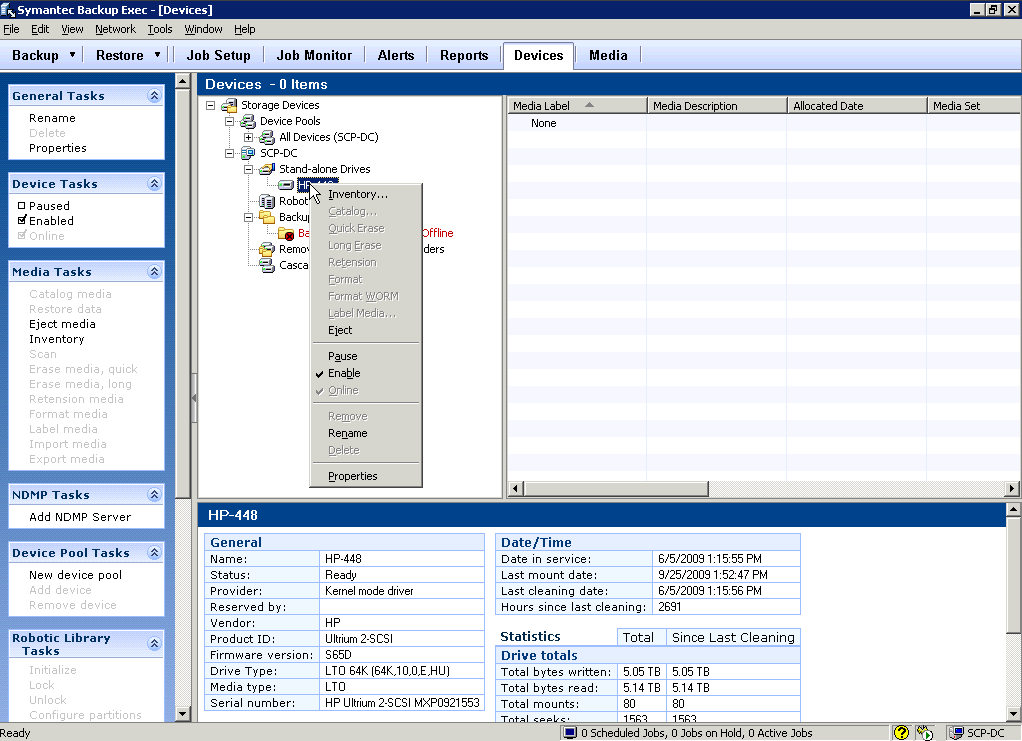Click the Robotic Libraries icon in the device tree
This screenshot has height=741, width=1022.
click(x=265, y=200)
